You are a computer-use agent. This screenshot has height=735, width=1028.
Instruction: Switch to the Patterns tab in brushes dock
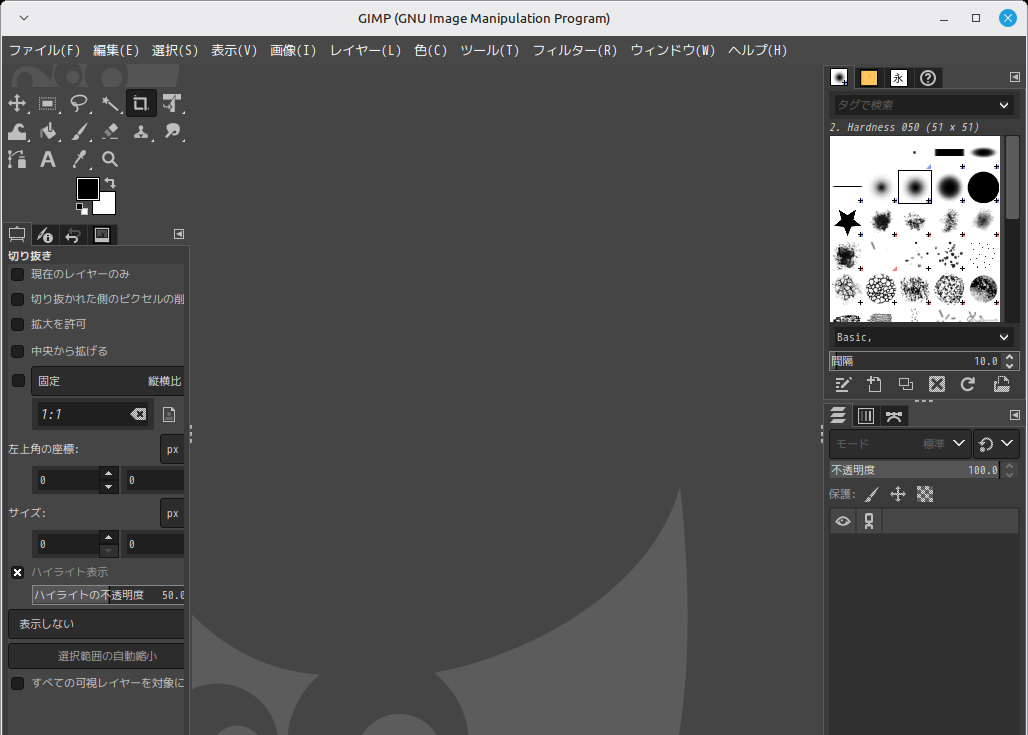click(x=869, y=78)
